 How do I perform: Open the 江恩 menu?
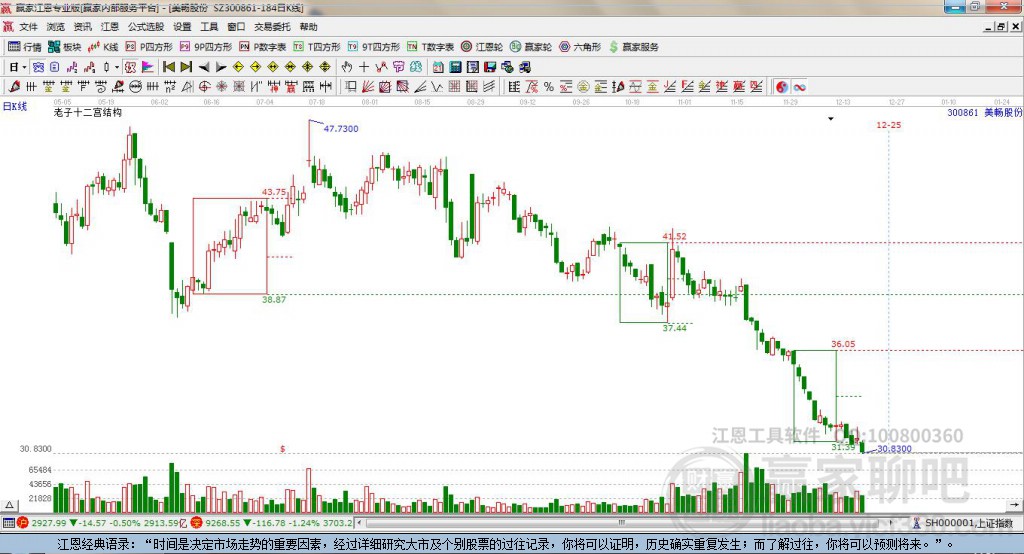click(110, 27)
